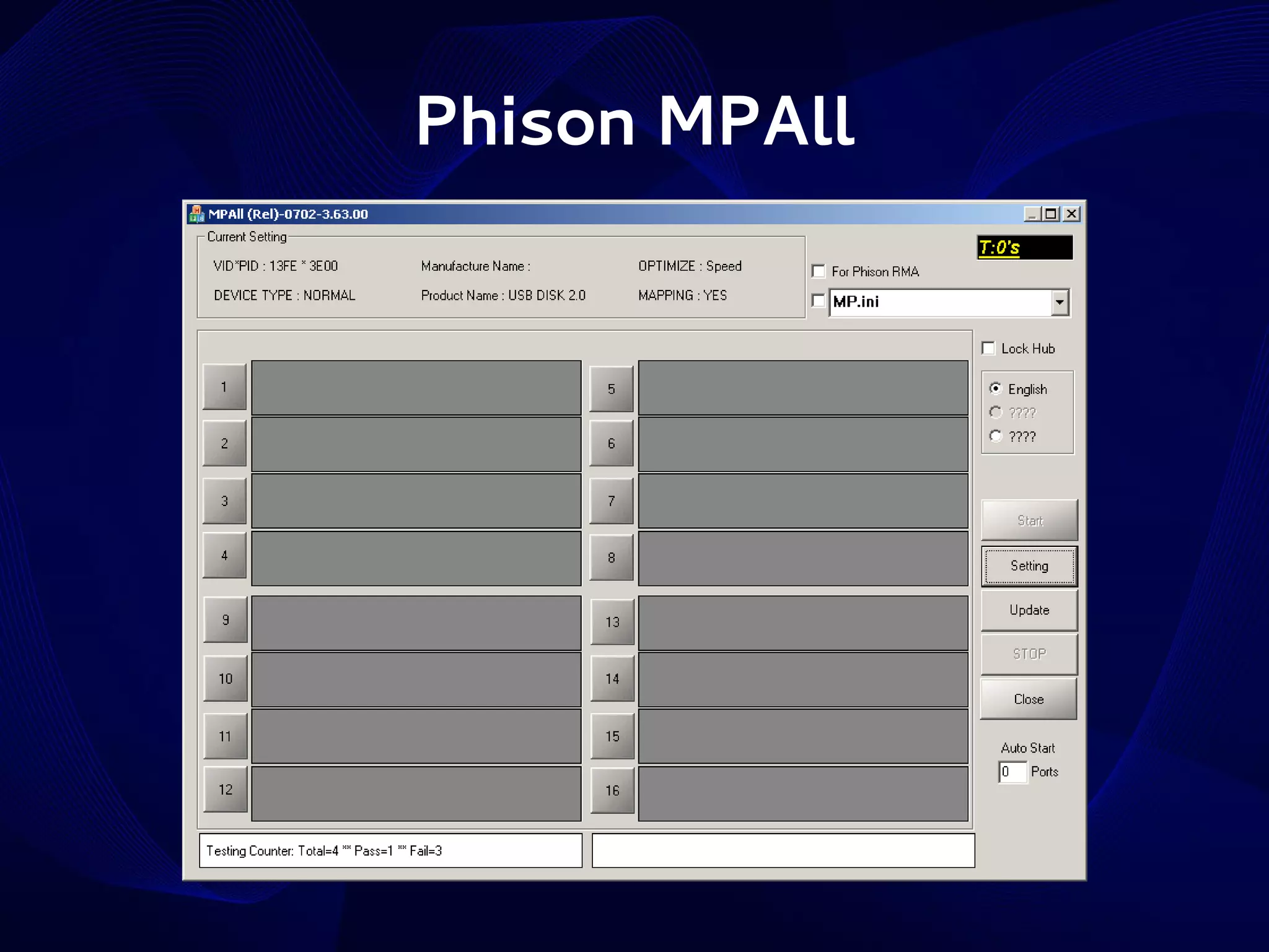Select port button 6
1269x952 pixels.
(x=612, y=443)
